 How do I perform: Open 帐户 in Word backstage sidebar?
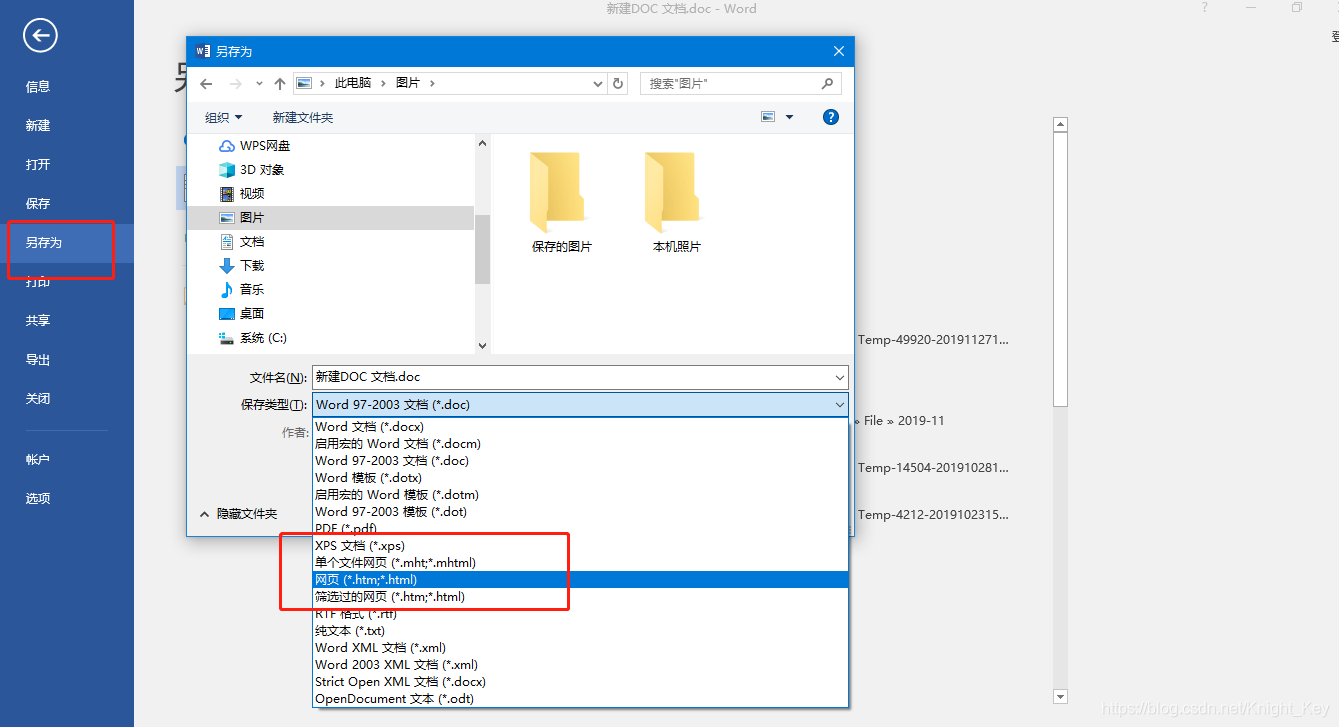[66, 460]
